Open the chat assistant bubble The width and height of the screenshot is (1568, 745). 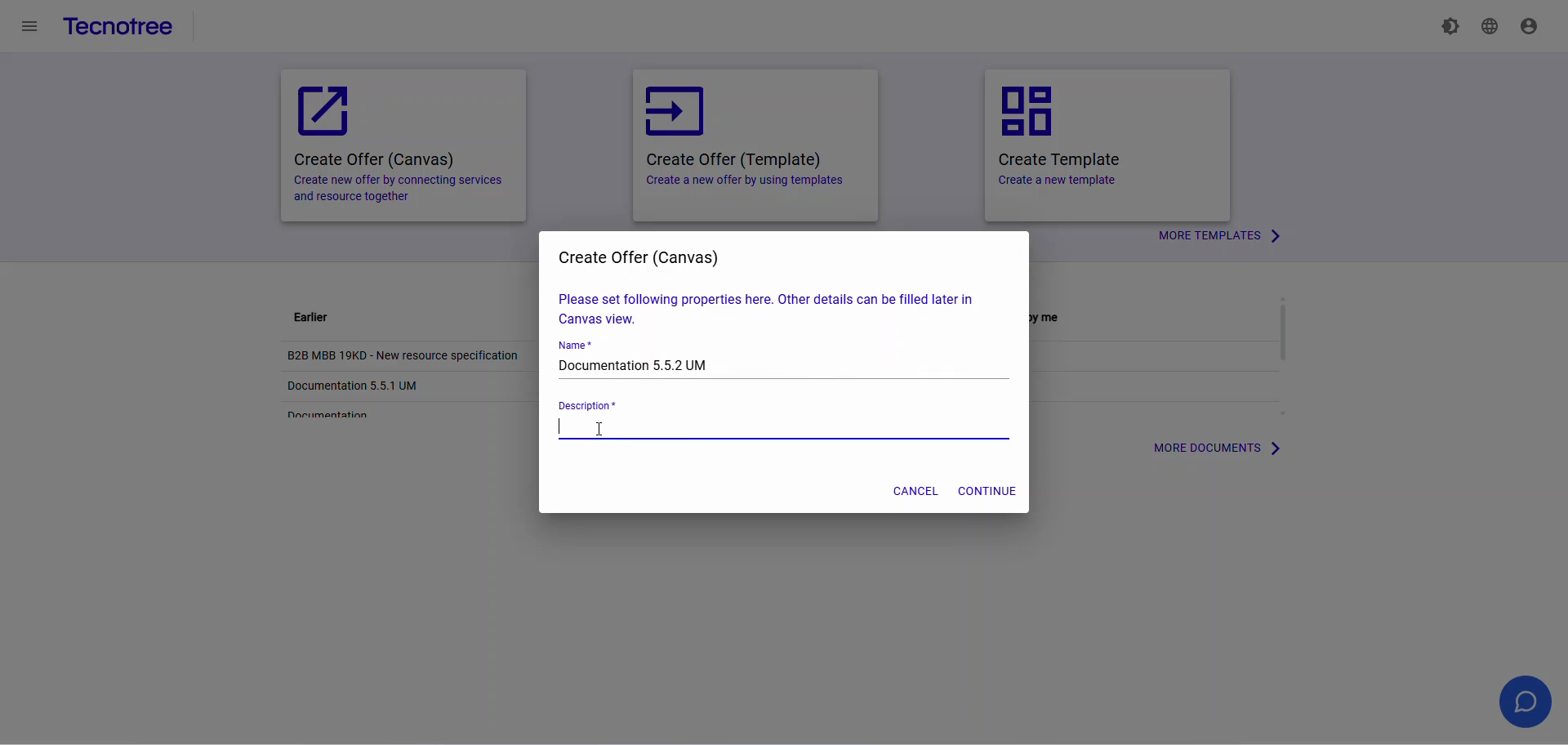click(x=1525, y=701)
